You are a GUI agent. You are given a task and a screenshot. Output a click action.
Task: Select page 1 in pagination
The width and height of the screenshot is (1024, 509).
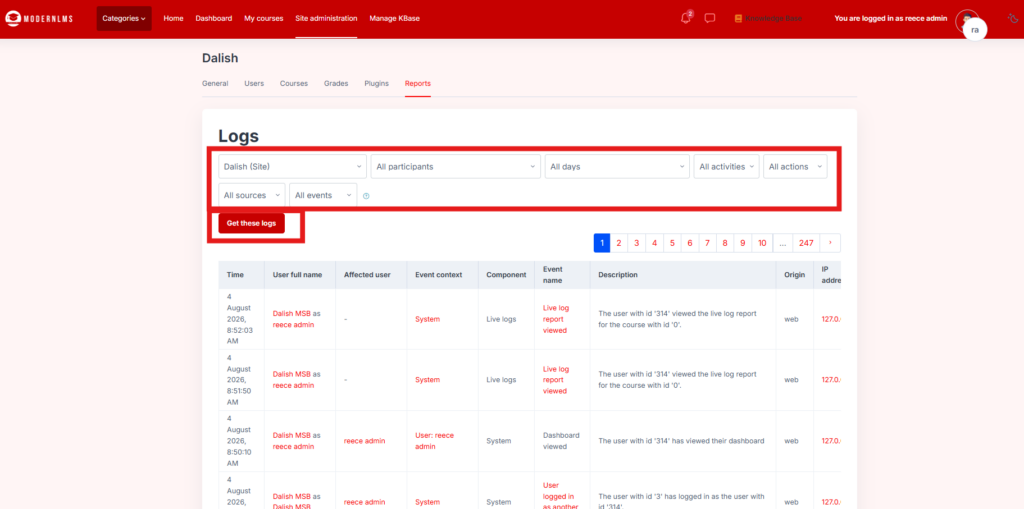point(601,243)
